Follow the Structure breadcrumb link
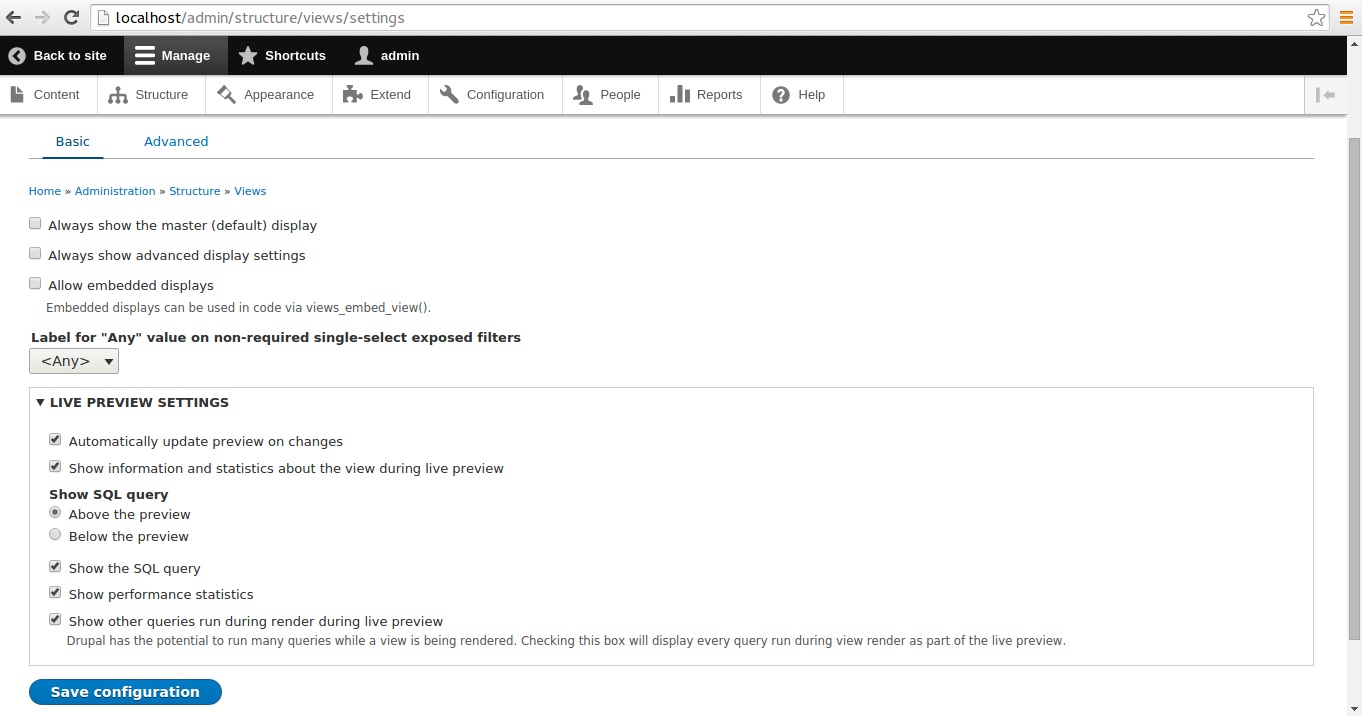 point(195,191)
